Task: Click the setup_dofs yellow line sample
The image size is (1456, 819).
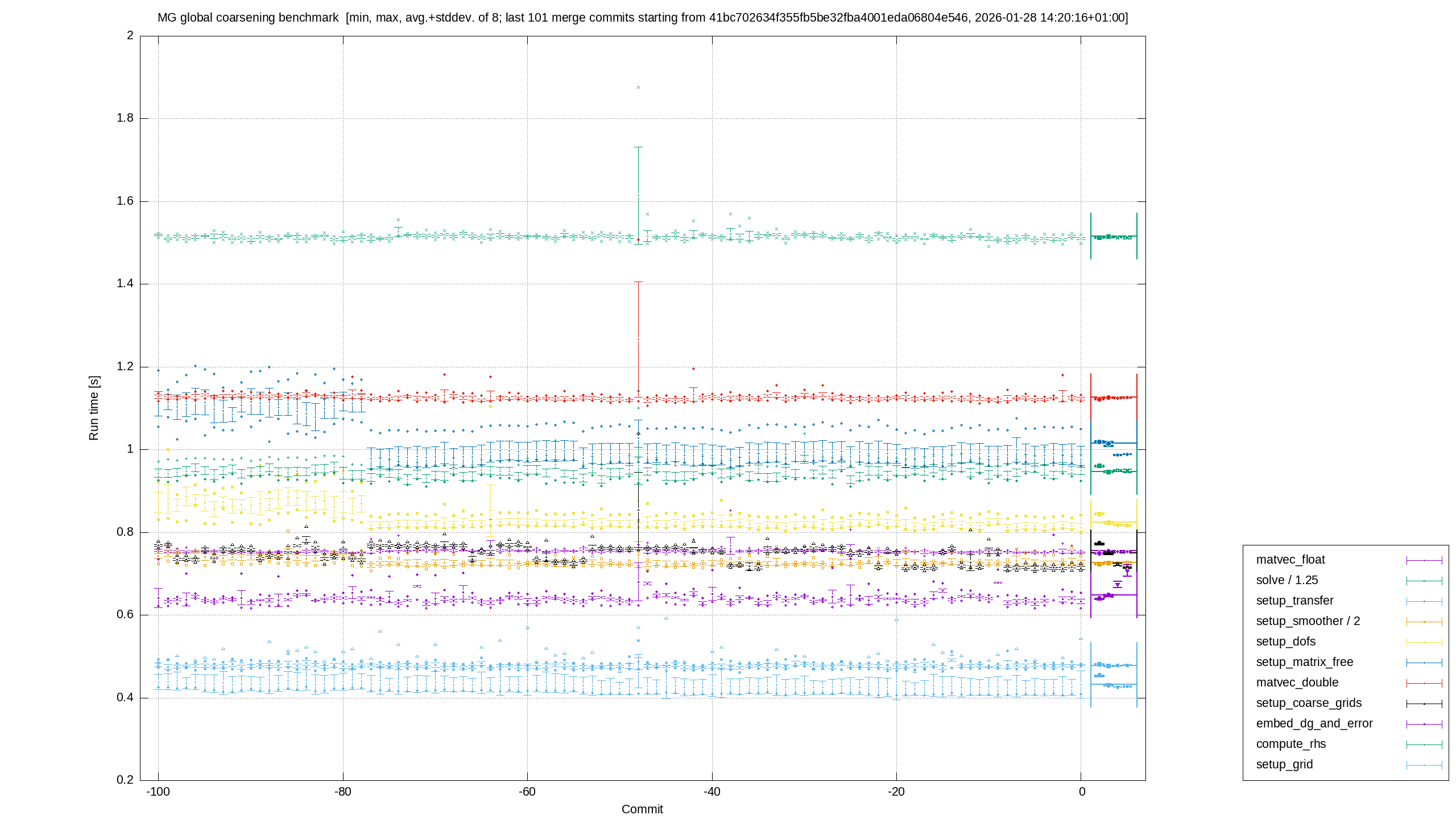Action: click(1424, 642)
